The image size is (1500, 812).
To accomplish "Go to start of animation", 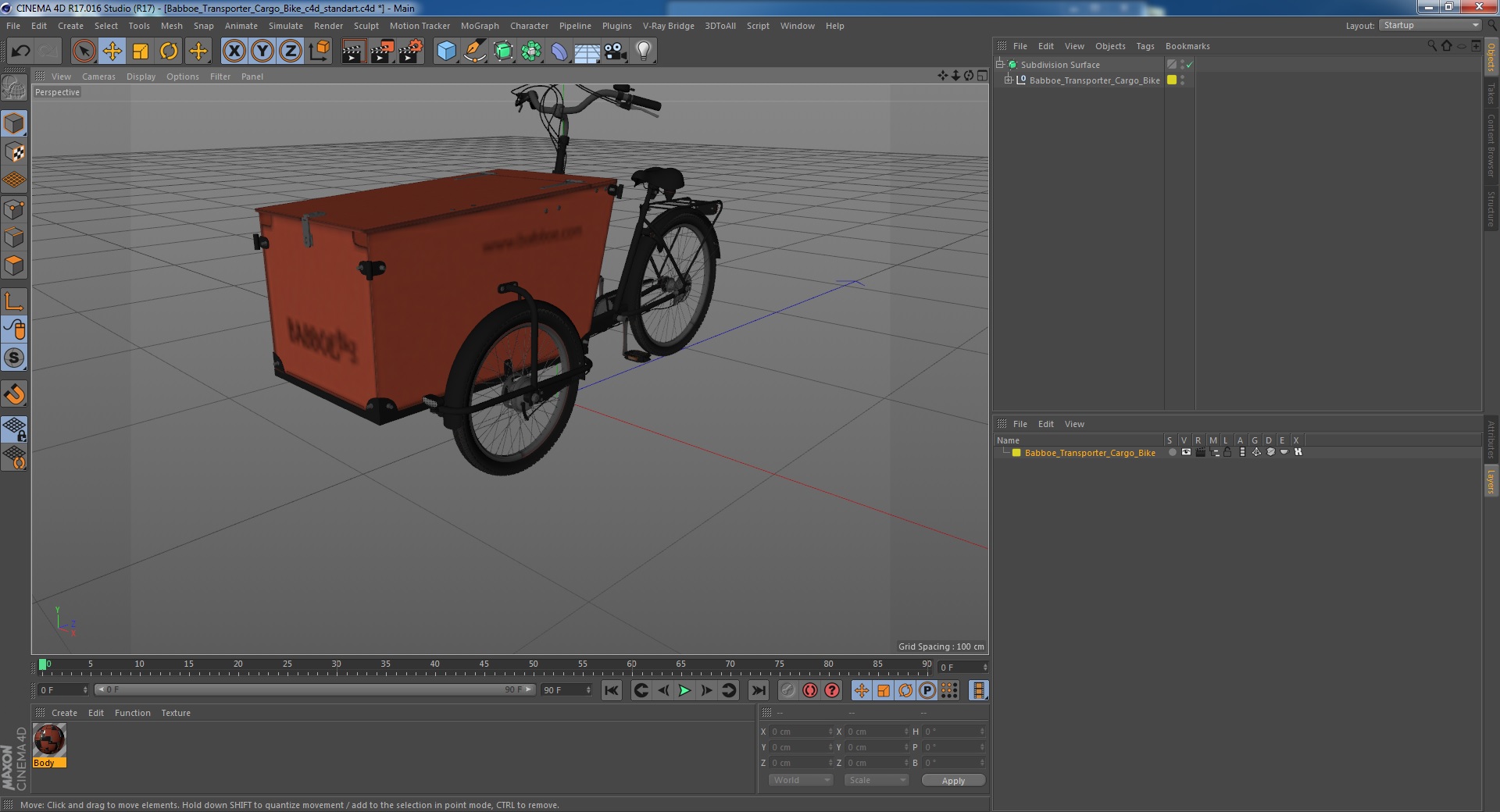I will 612,690.
